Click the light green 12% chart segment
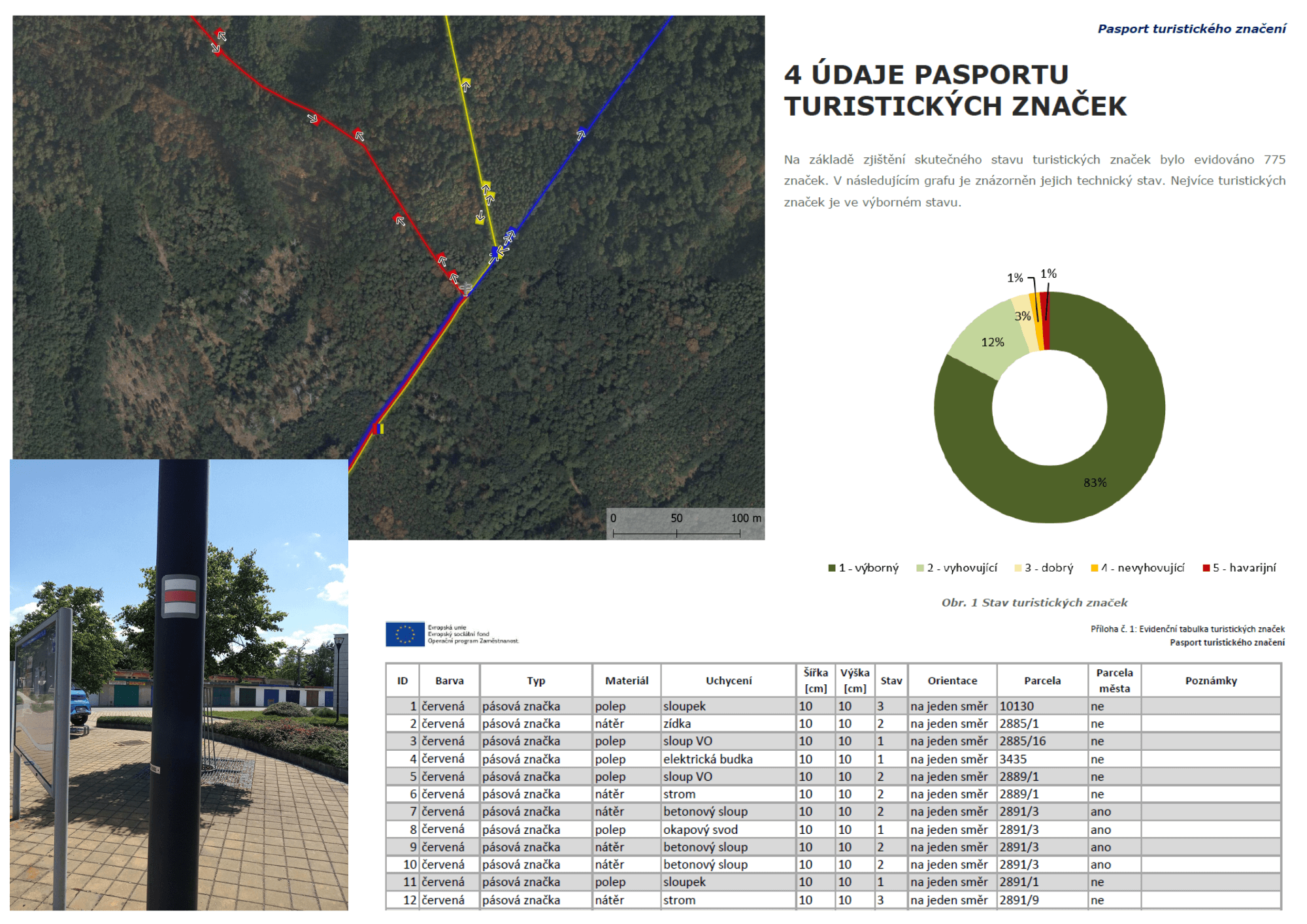The width and height of the screenshot is (1307, 924). tap(991, 342)
